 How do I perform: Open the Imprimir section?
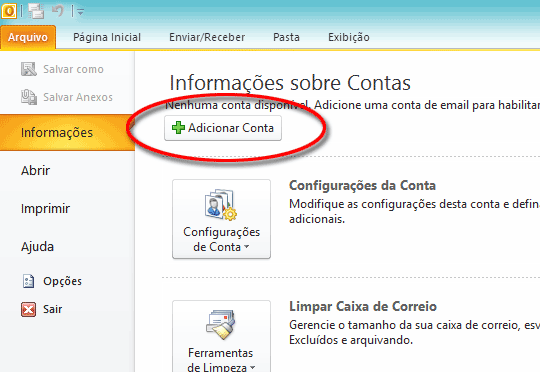(x=45, y=209)
